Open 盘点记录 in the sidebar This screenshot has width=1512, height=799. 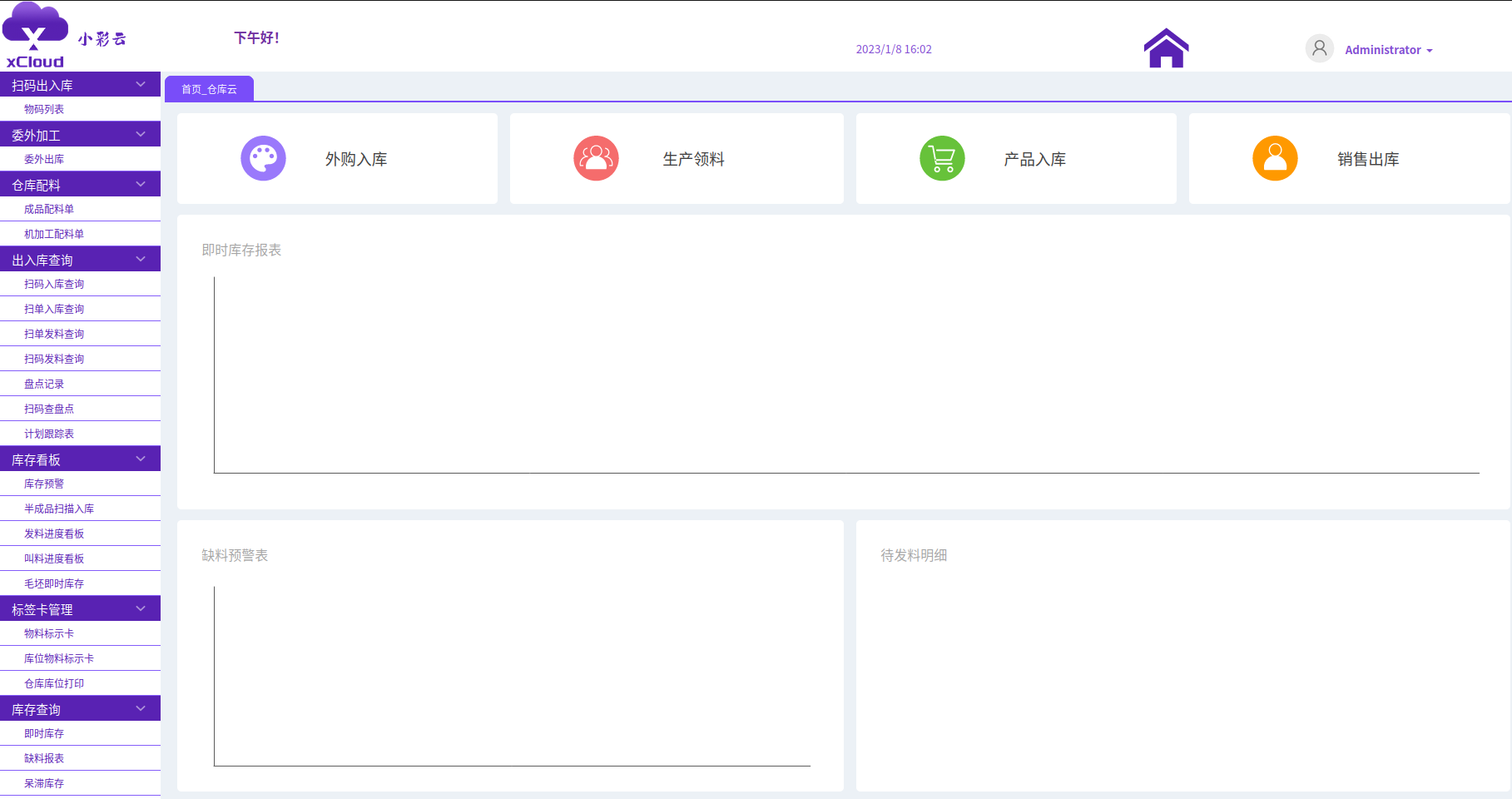(80, 384)
